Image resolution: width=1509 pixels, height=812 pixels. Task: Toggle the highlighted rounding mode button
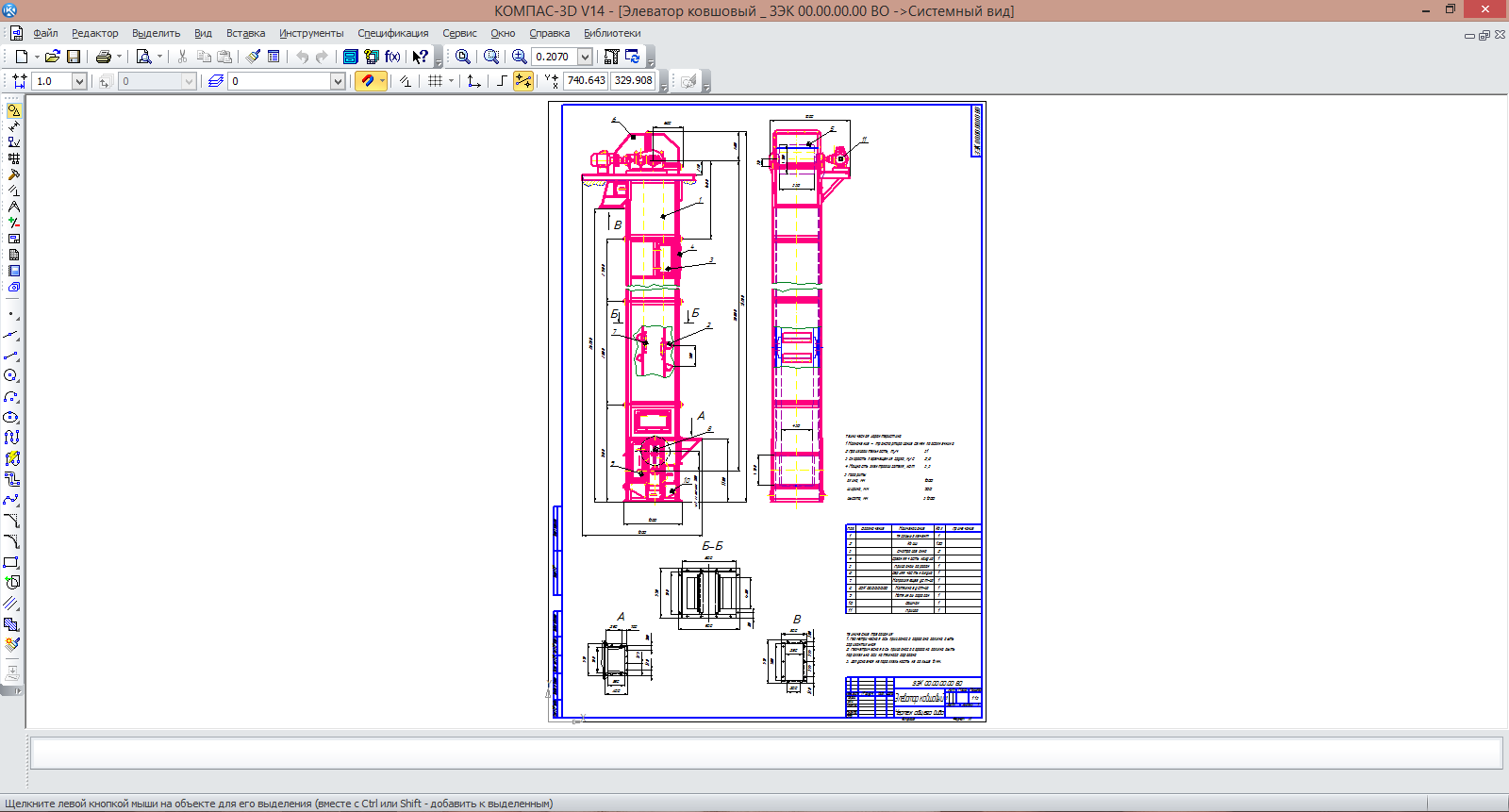click(522, 81)
